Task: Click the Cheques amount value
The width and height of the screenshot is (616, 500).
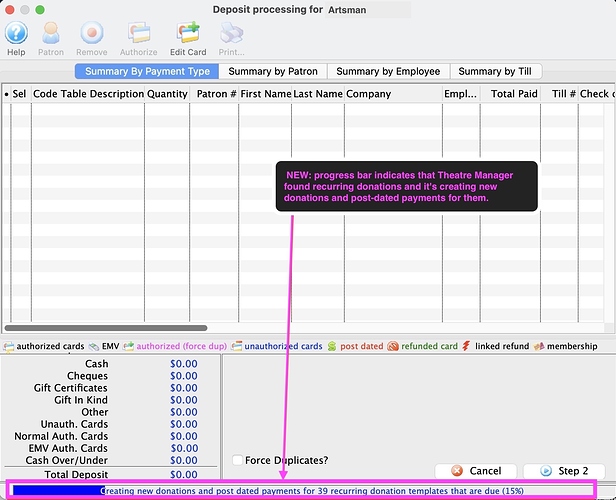Action: point(184,376)
